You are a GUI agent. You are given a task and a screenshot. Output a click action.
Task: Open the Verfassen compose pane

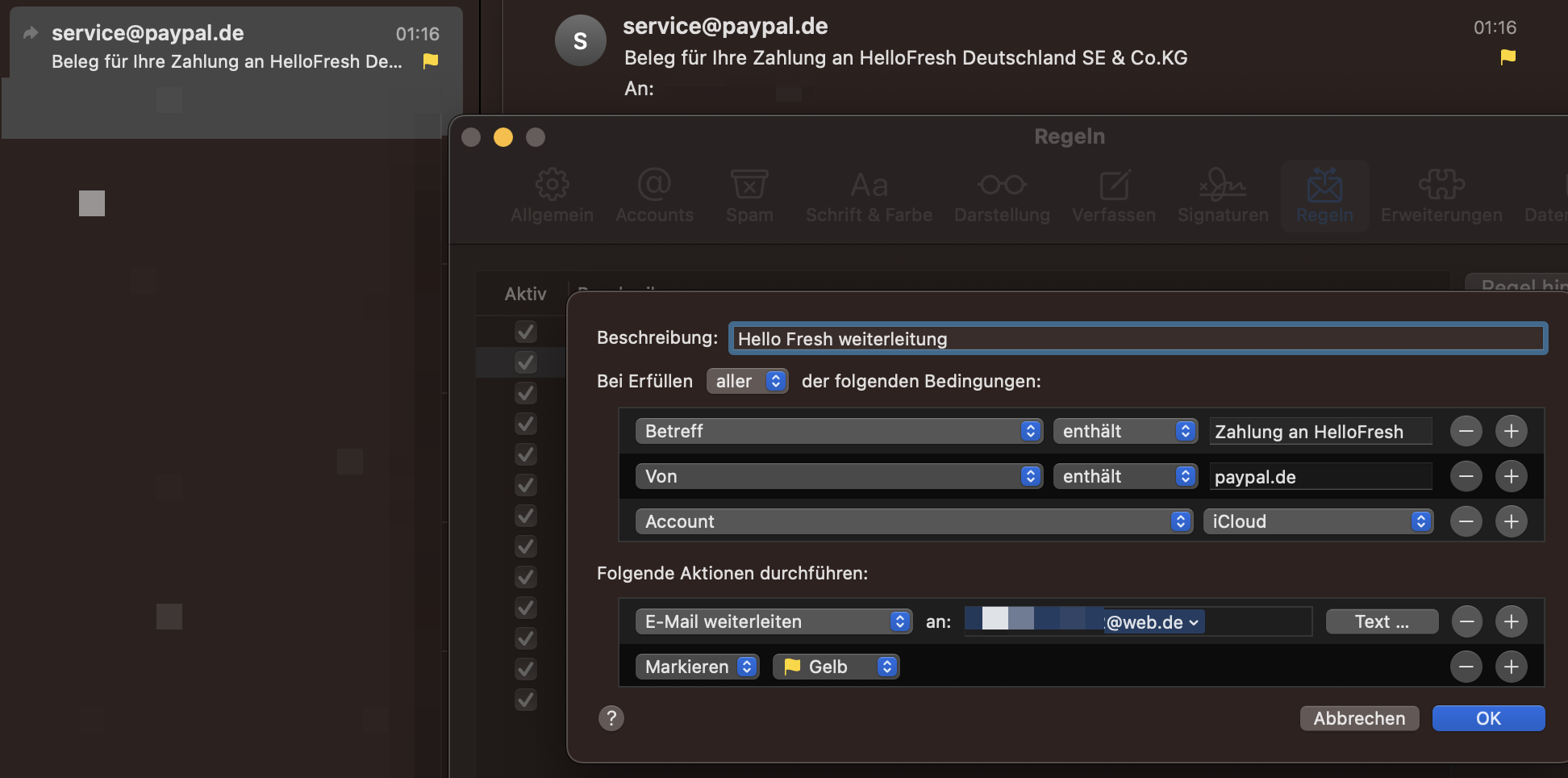click(x=1113, y=195)
